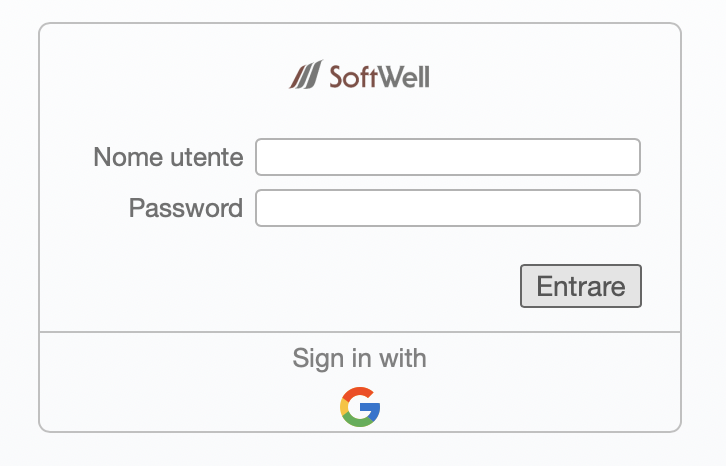Click the "Sign in with" text
The height and width of the screenshot is (466, 726).
pos(359,358)
